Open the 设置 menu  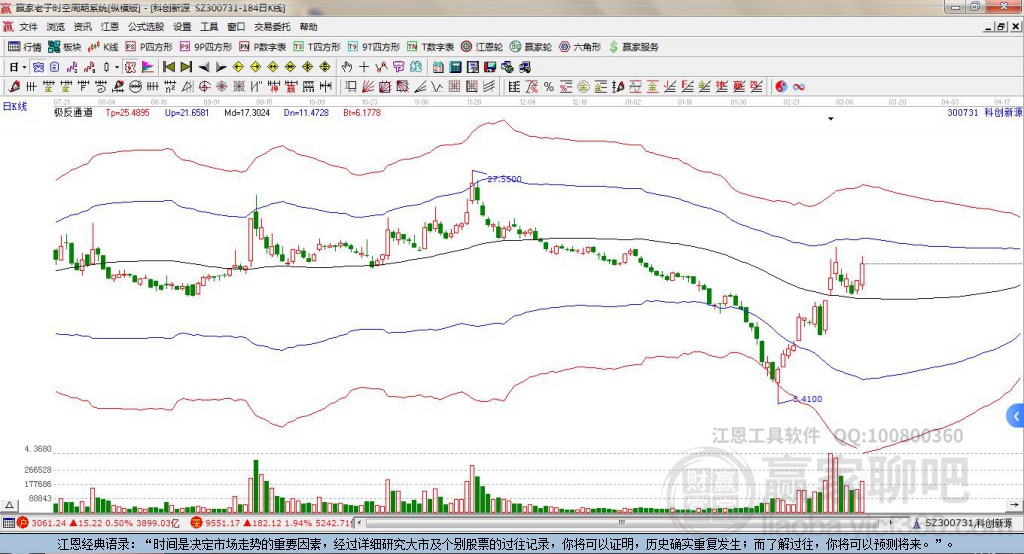click(x=182, y=27)
